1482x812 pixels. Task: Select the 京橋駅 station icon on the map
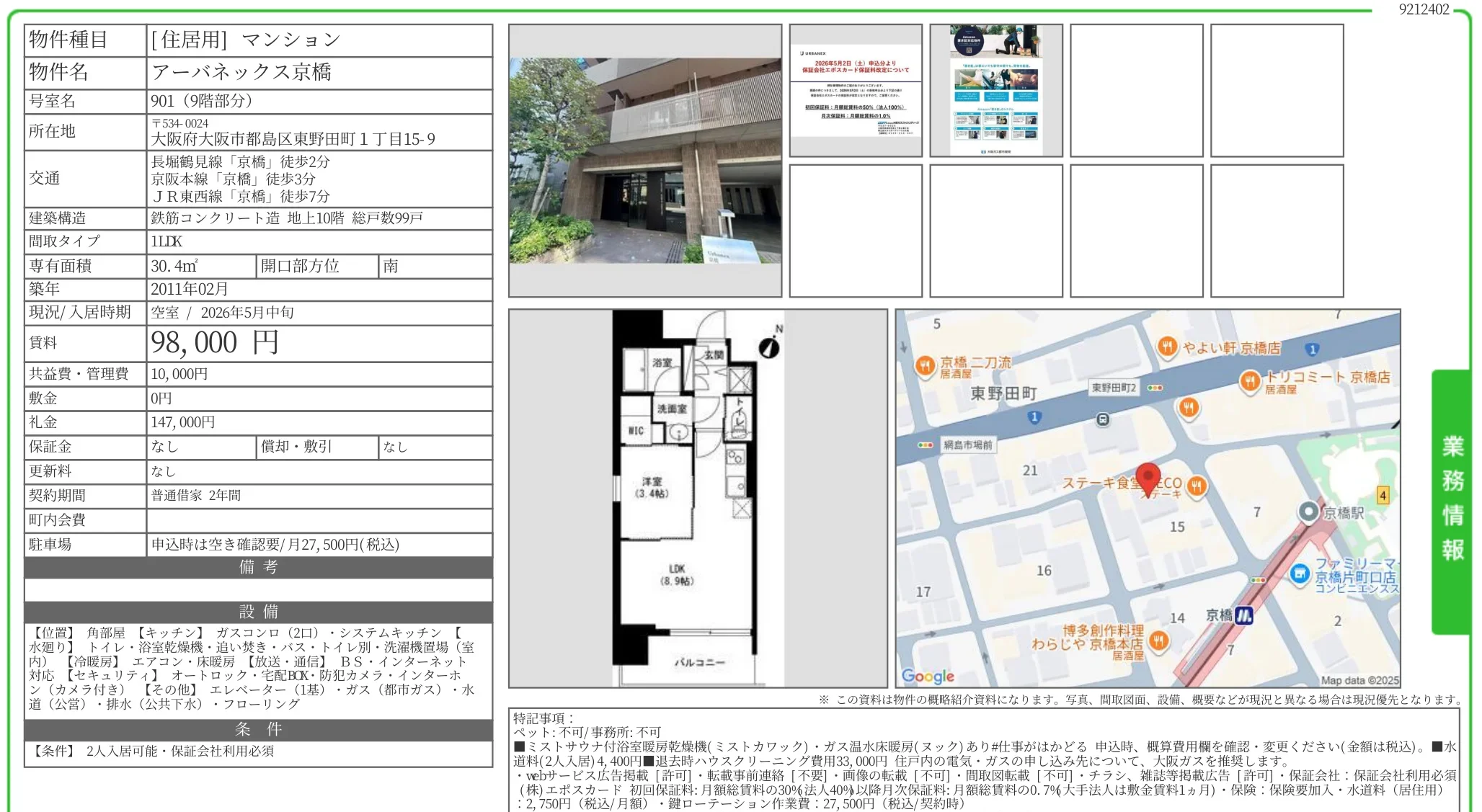pyautogui.click(x=1309, y=512)
